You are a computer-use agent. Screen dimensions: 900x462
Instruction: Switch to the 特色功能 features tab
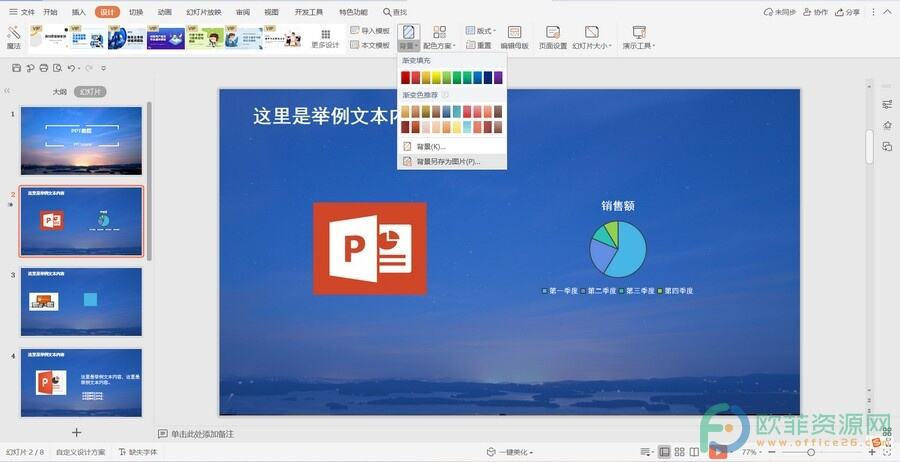coord(353,12)
